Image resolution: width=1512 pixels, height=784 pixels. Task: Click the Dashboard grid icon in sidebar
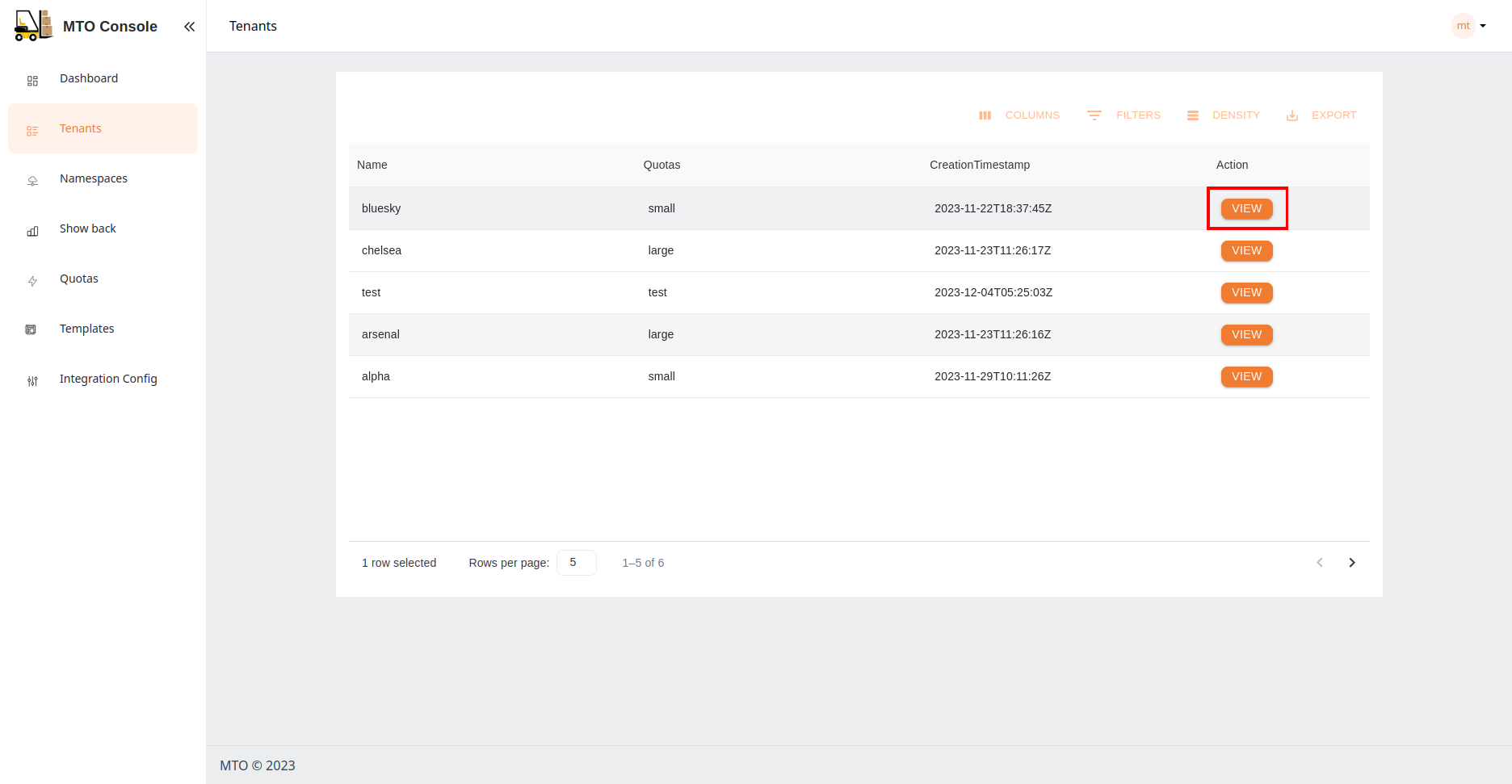click(x=32, y=80)
